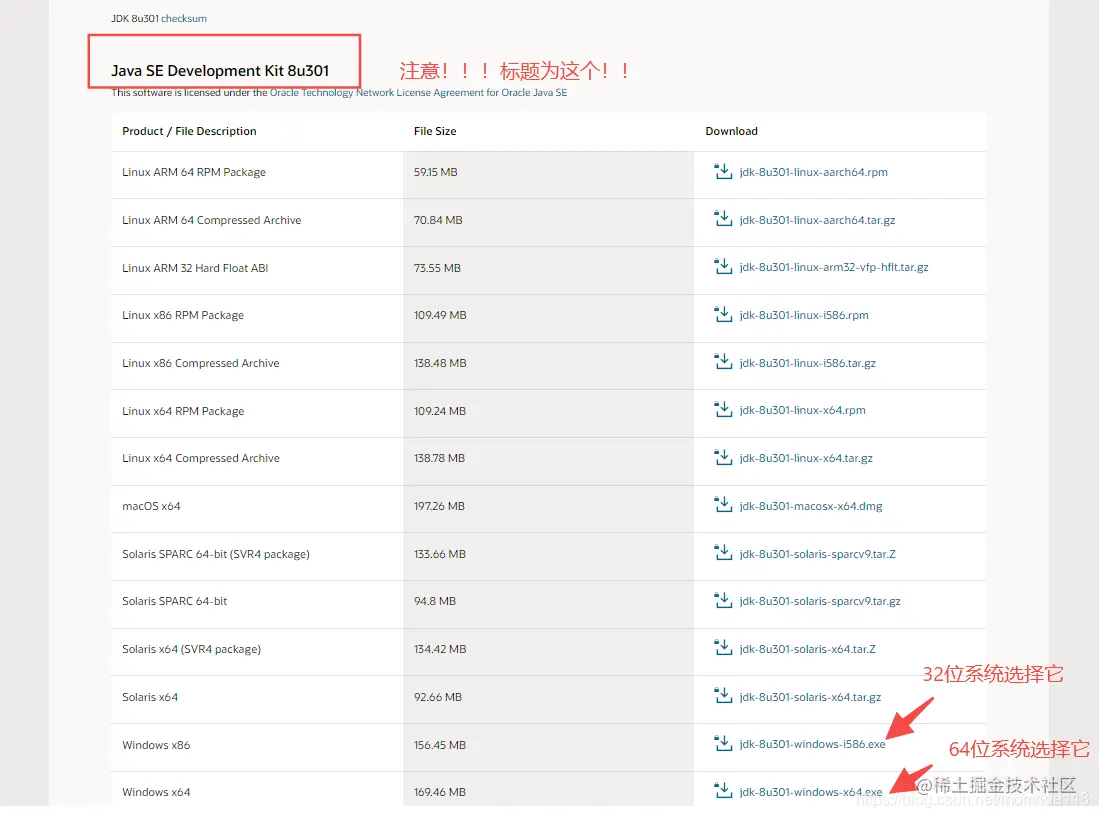Viewport: 1099px width, 818px height.
Task: Select Linux x86 RPM Package text
Action: pos(183,315)
